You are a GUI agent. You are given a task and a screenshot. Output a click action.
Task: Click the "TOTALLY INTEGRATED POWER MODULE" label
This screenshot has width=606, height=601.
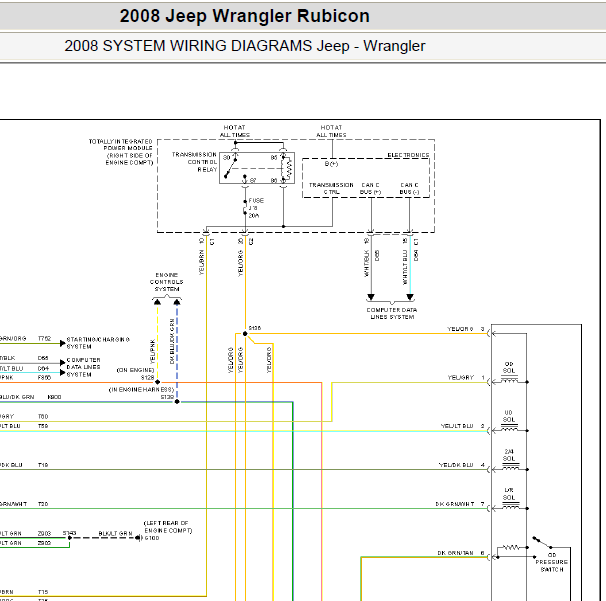click(x=121, y=145)
